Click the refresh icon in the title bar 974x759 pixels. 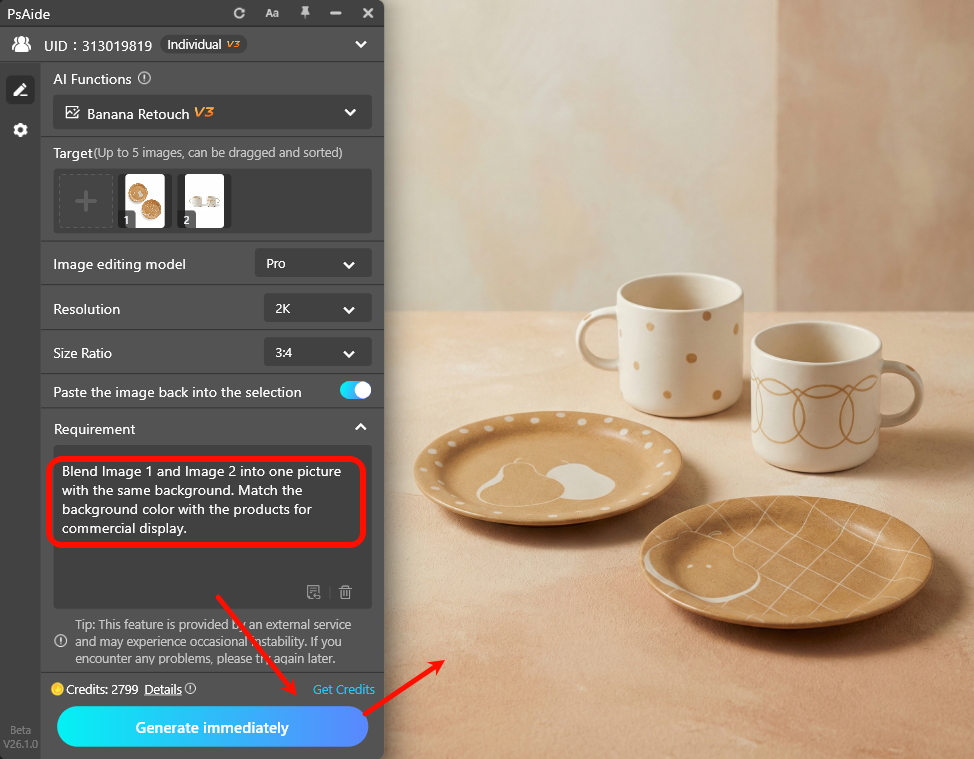click(240, 13)
